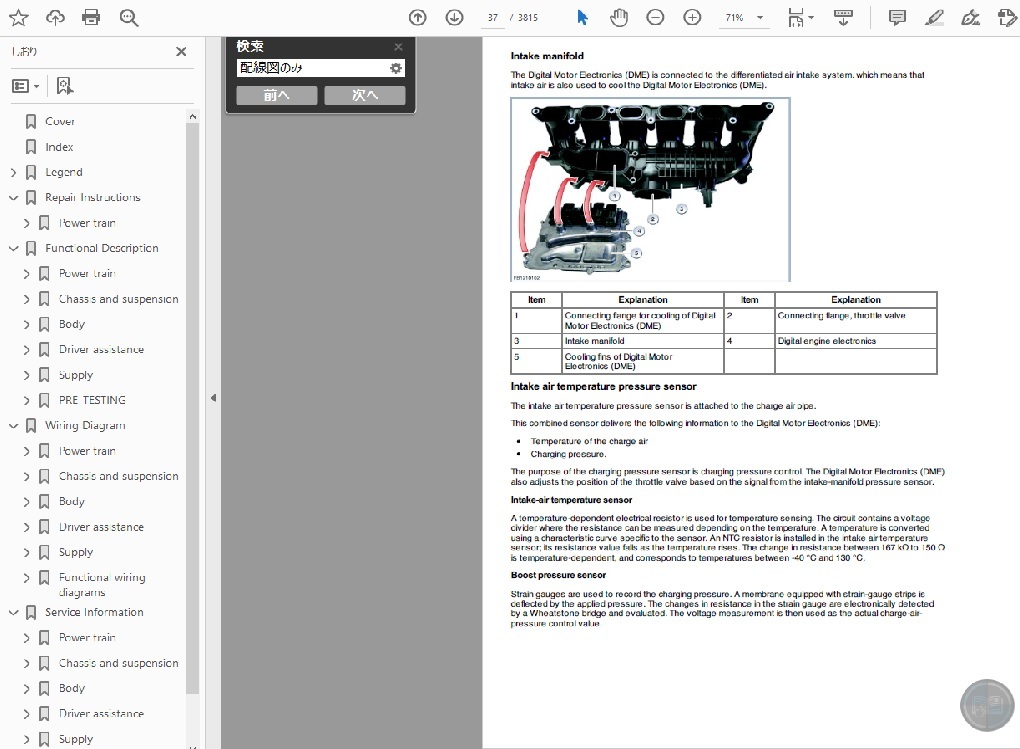Select Driver assistance under Functional Description
Screen dimensions: 1020x749
pos(101,349)
